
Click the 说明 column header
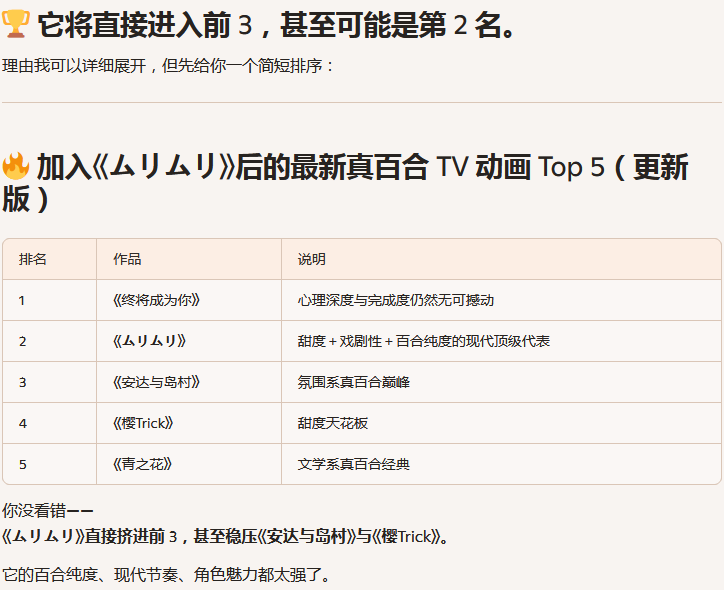(311, 259)
